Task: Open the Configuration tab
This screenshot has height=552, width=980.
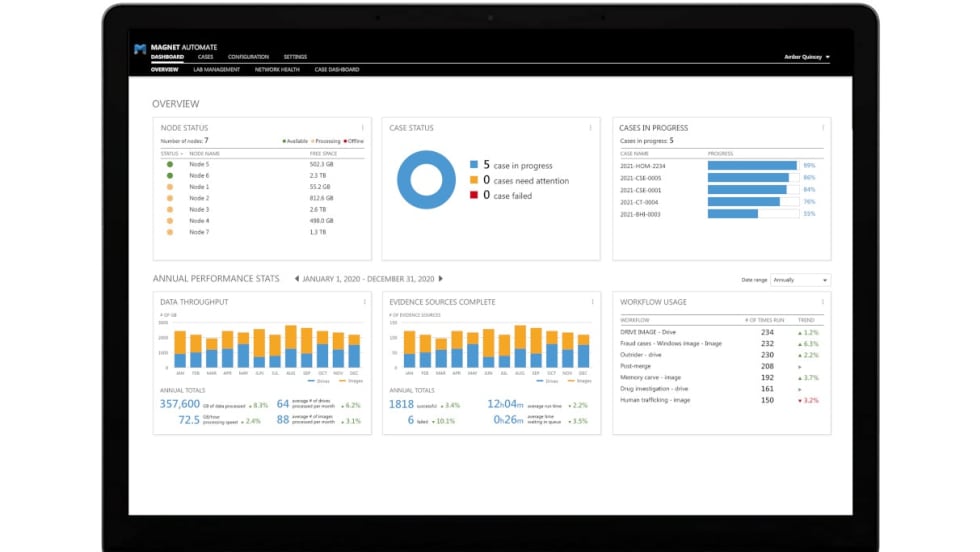Action: (x=248, y=57)
